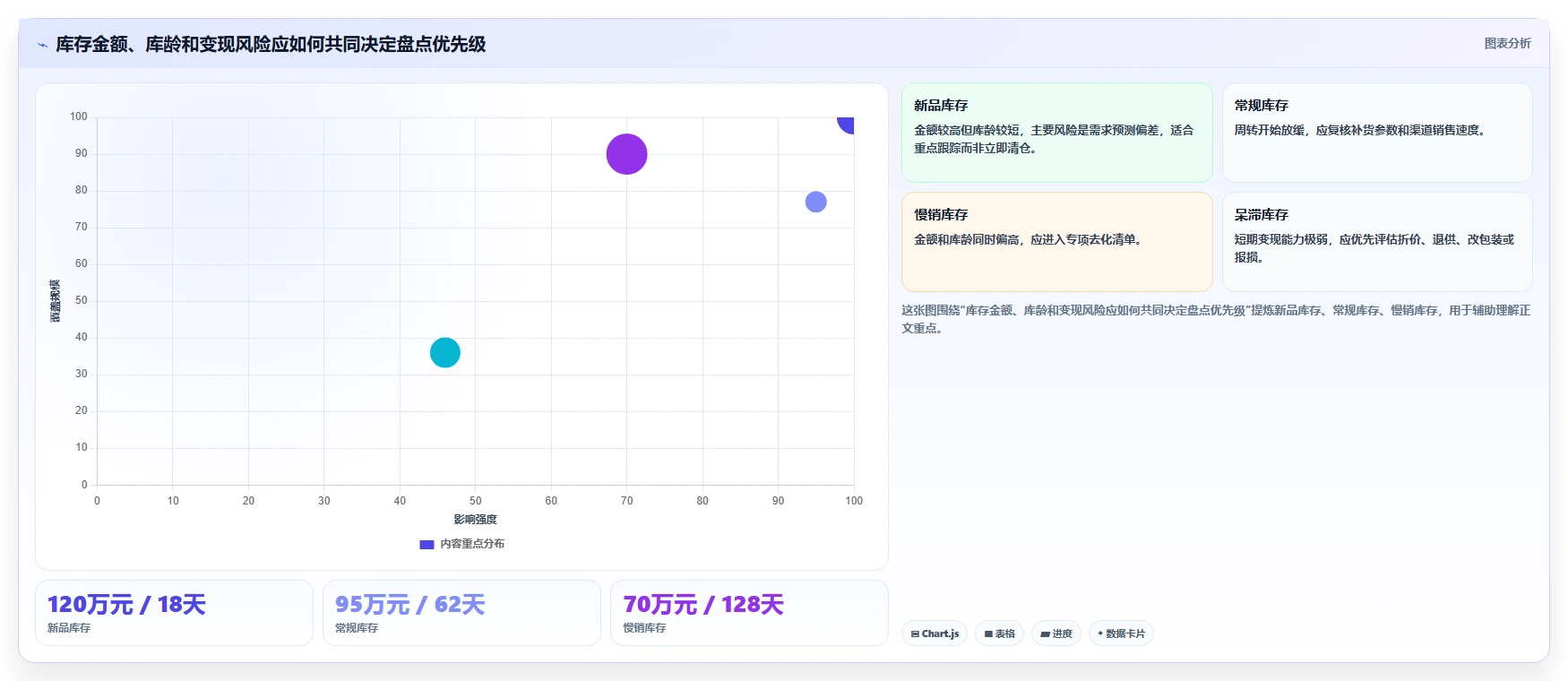This screenshot has width=1568, height=681.
Task: Click the arrow icon beside the header title
Action: tap(42, 45)
